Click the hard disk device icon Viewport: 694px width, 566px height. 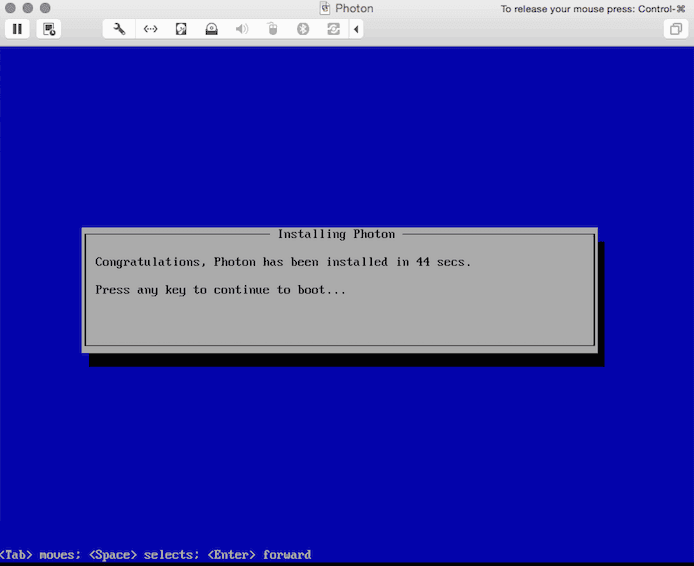181,29
